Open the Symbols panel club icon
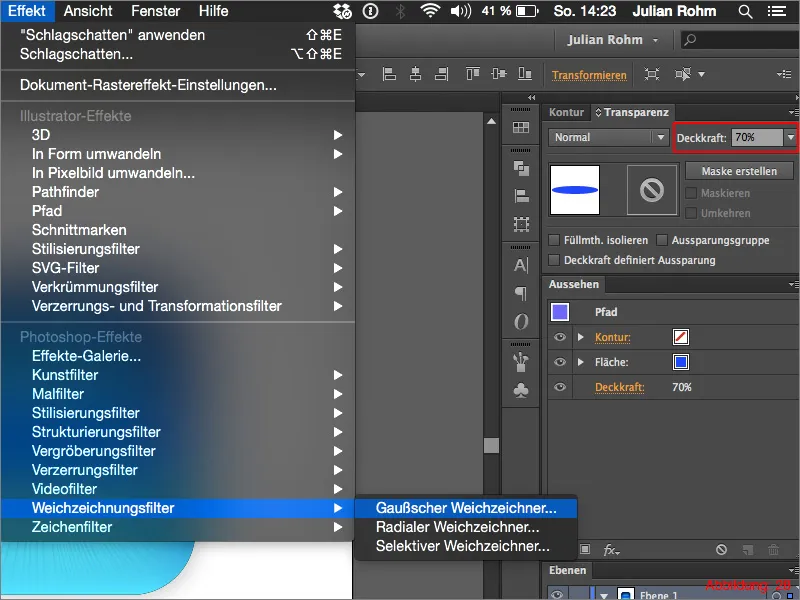The width and height of the screenshot is (800, 600). pyautogui.click(x=521, y=391)
